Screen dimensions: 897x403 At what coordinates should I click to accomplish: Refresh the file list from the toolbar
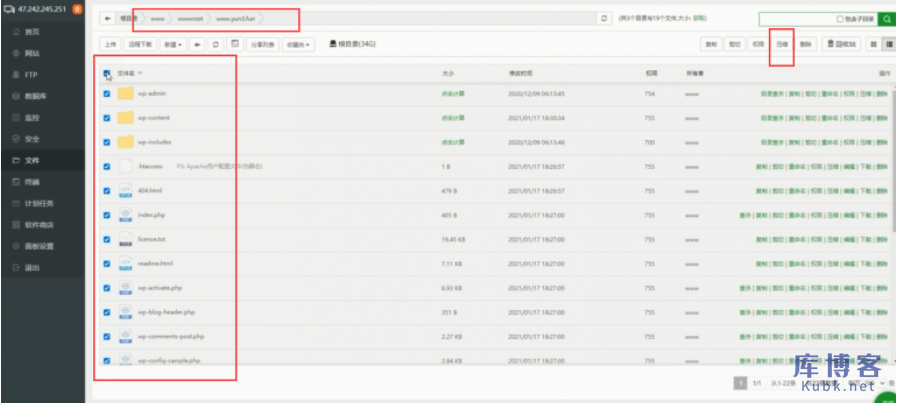coord(216,44)
